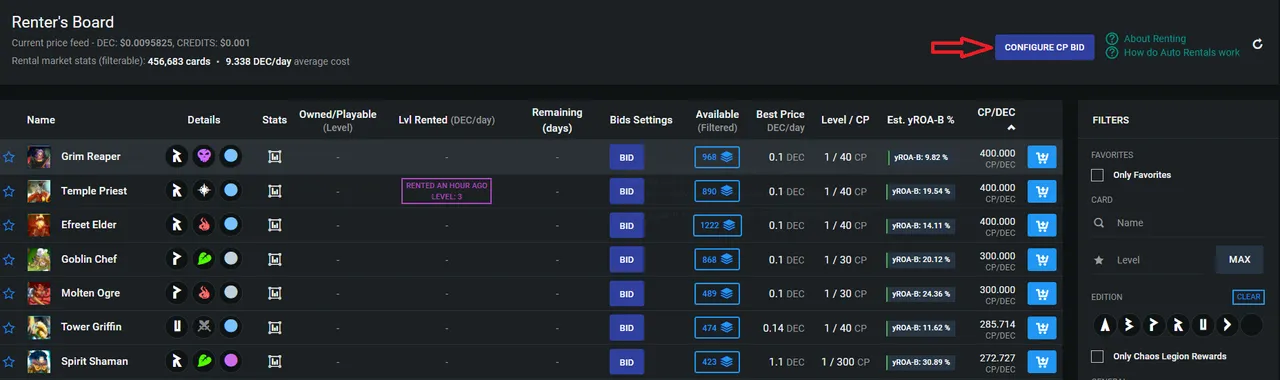
Task: Add Goblin Chef to cart
Action: click(x=1042, y=259)
